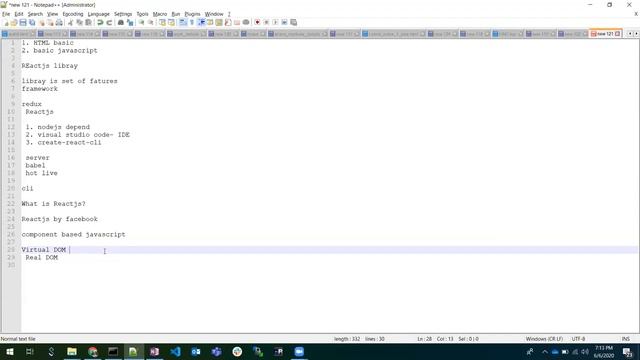Show the Document Map panel
The image size is (640, 360).
point(219,22)
